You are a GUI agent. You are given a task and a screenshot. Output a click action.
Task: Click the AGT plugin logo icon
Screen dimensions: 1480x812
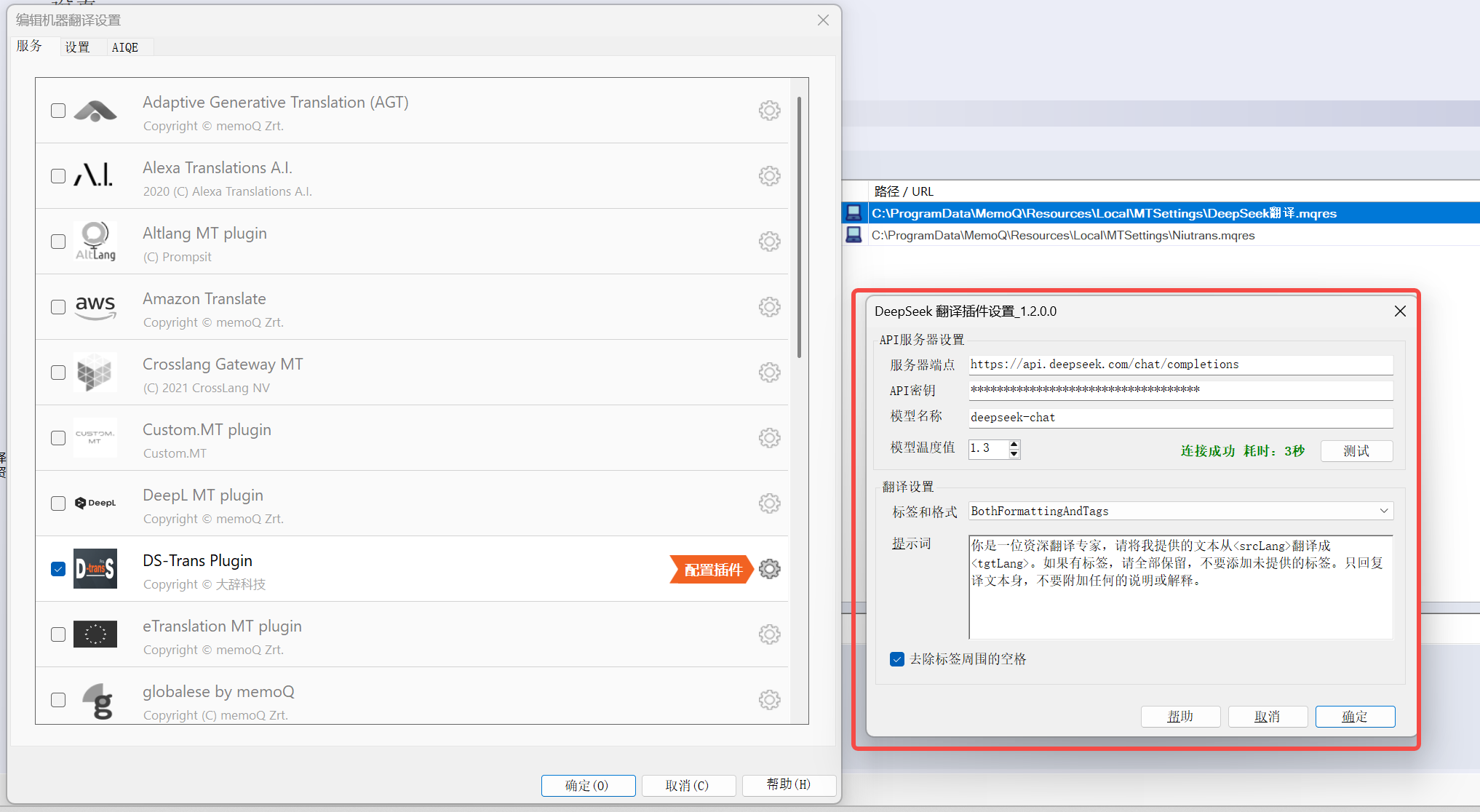[95, 111]
